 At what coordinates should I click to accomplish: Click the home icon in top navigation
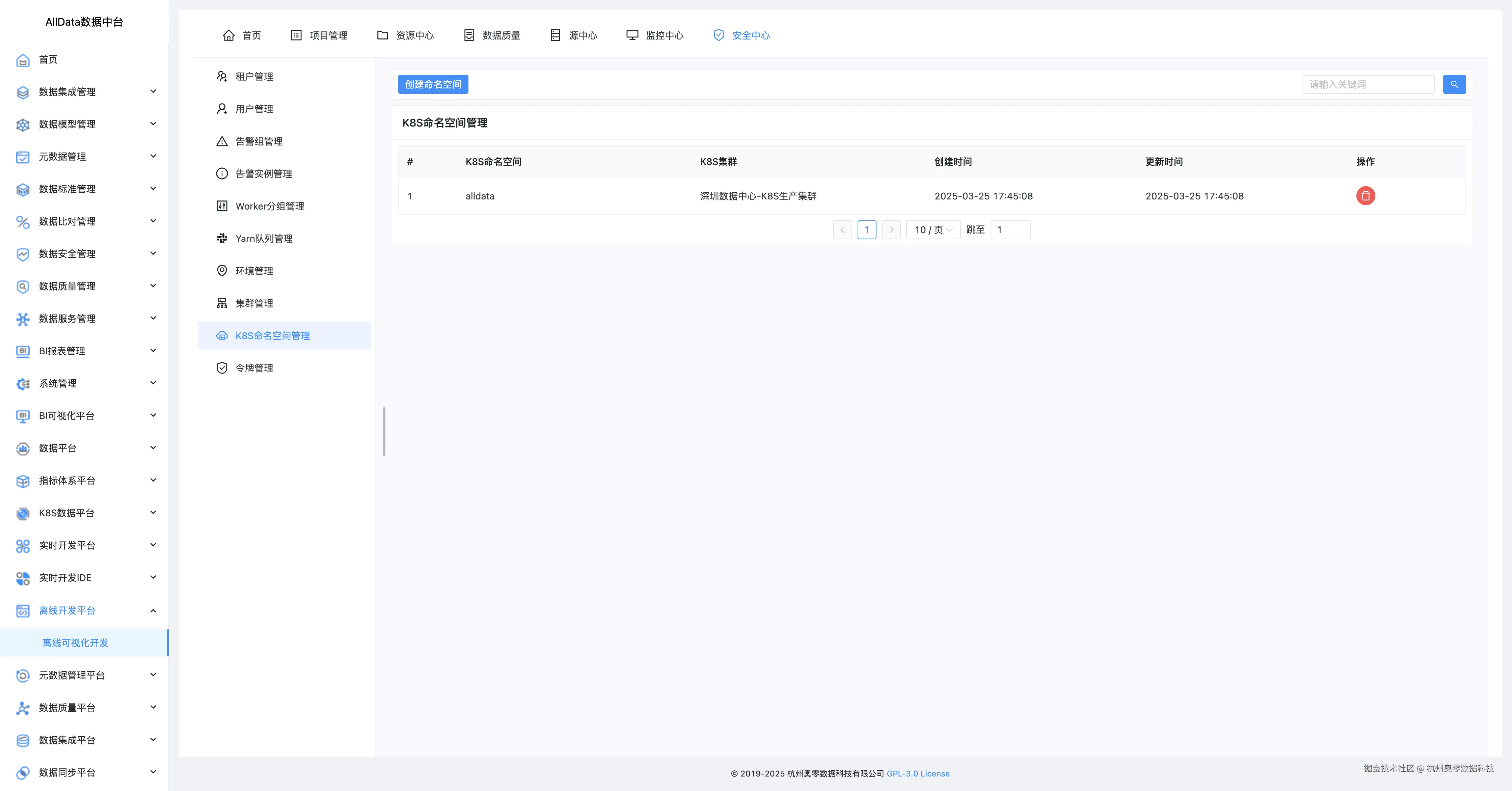tap(228, 35)
